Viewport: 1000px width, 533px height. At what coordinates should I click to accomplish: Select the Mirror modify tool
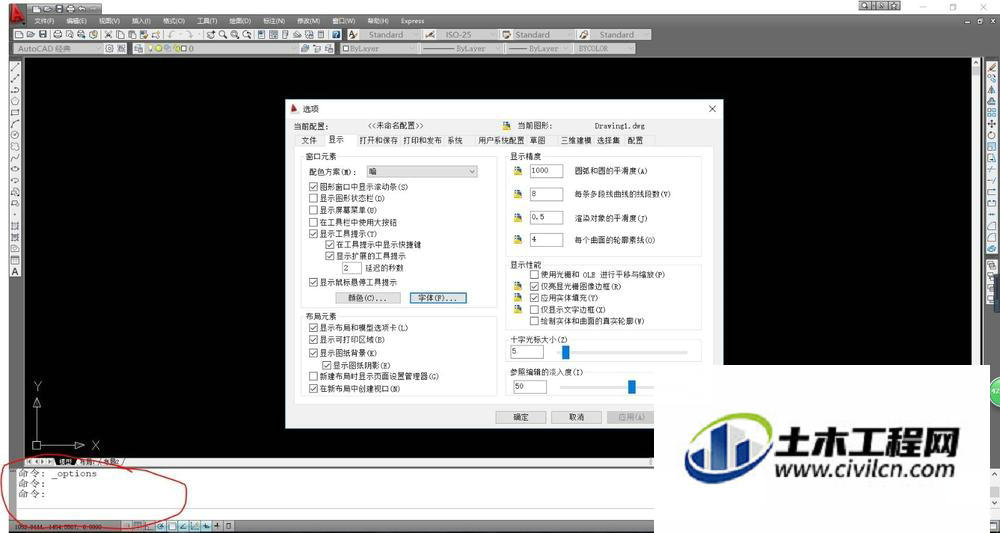[x=992, y=90]
